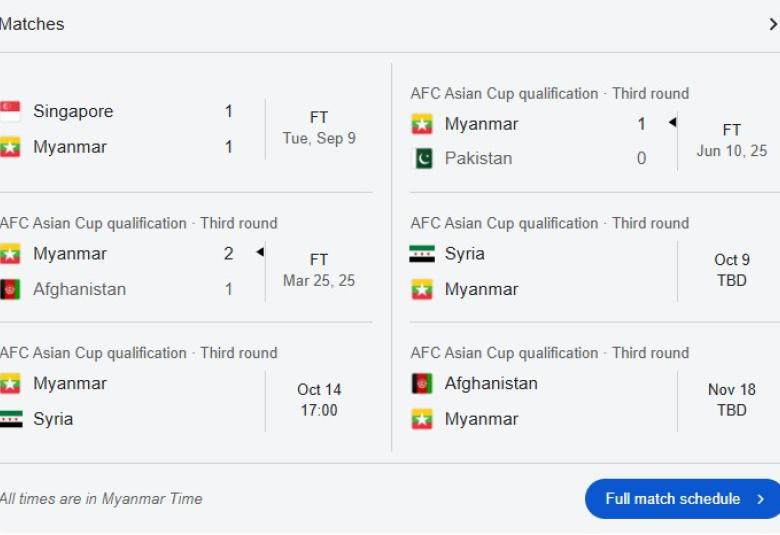Click Oct 9 TBD match date
This screenshot has height=535, width=780.
tap(731, 270)
